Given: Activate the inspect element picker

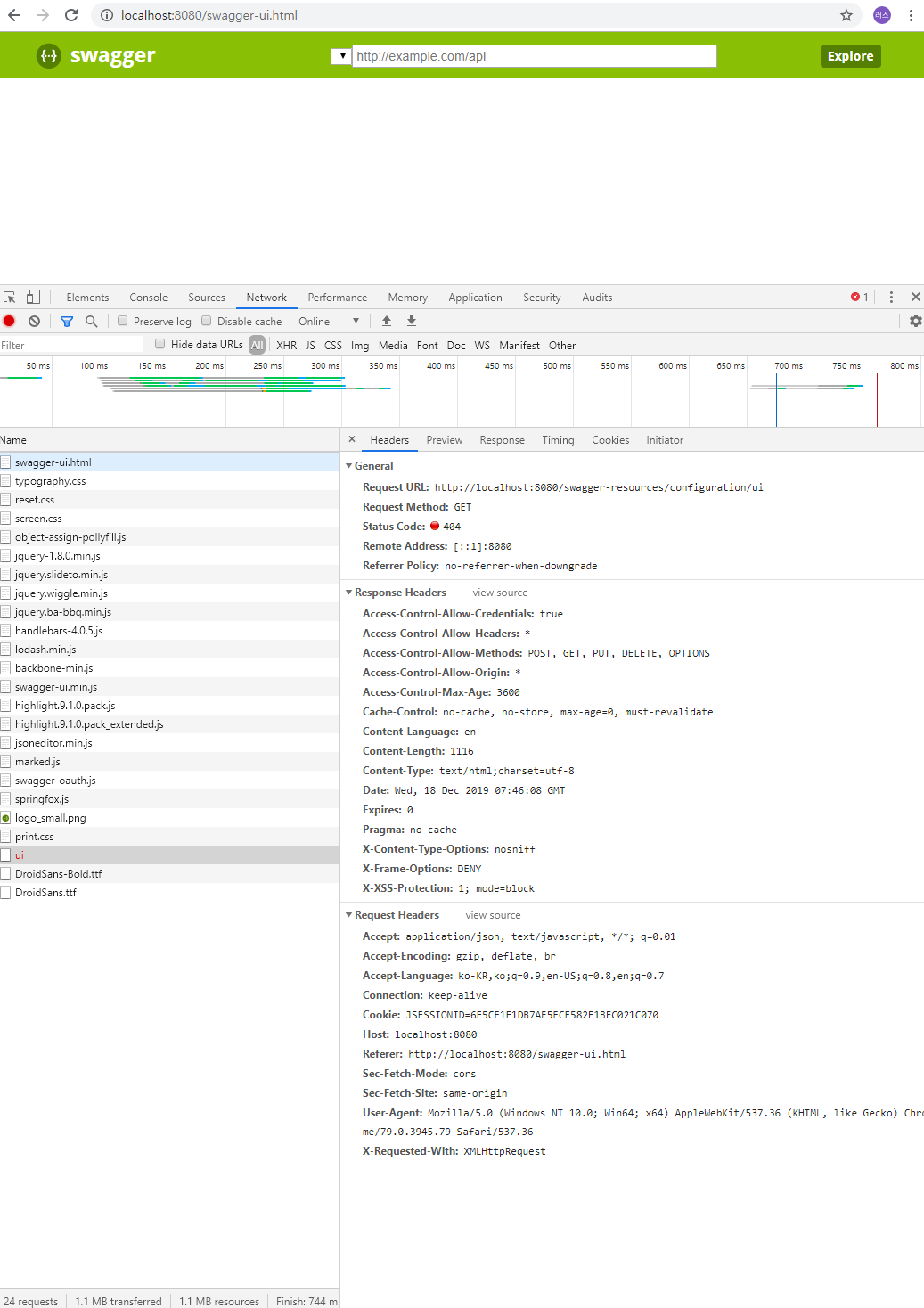Looking at the screenshot, I should pyautogui.click(x=10, y=298).
